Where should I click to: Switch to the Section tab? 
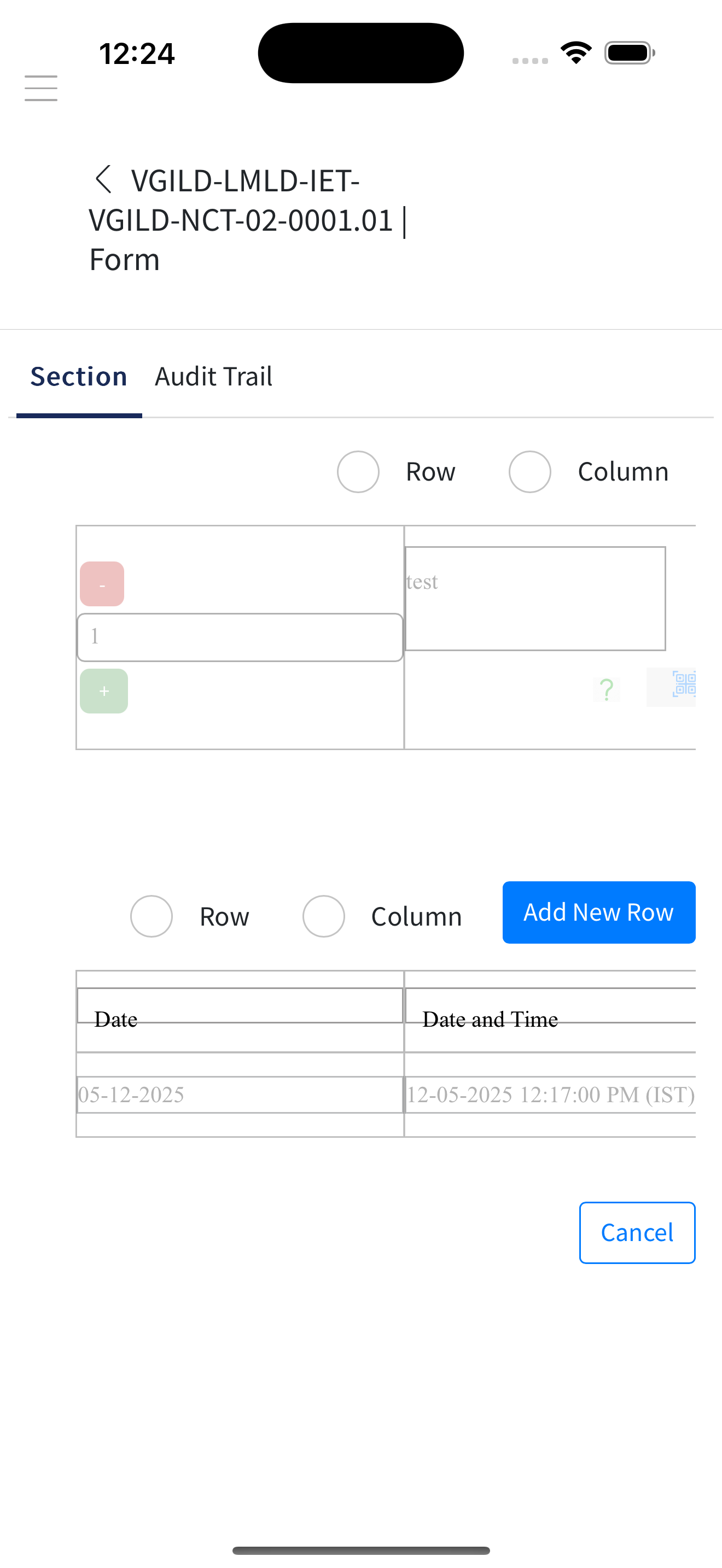click(79, 377)
